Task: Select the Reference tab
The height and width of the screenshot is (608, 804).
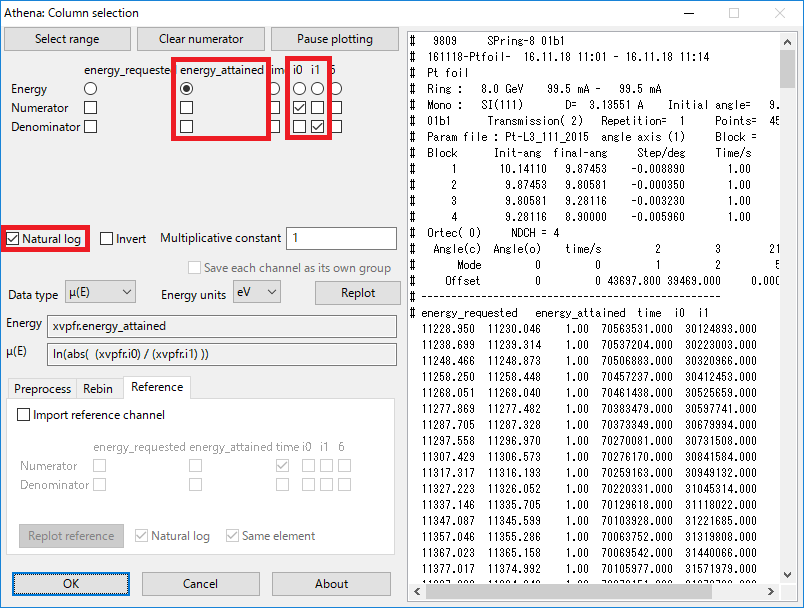Action: point(157,387)
